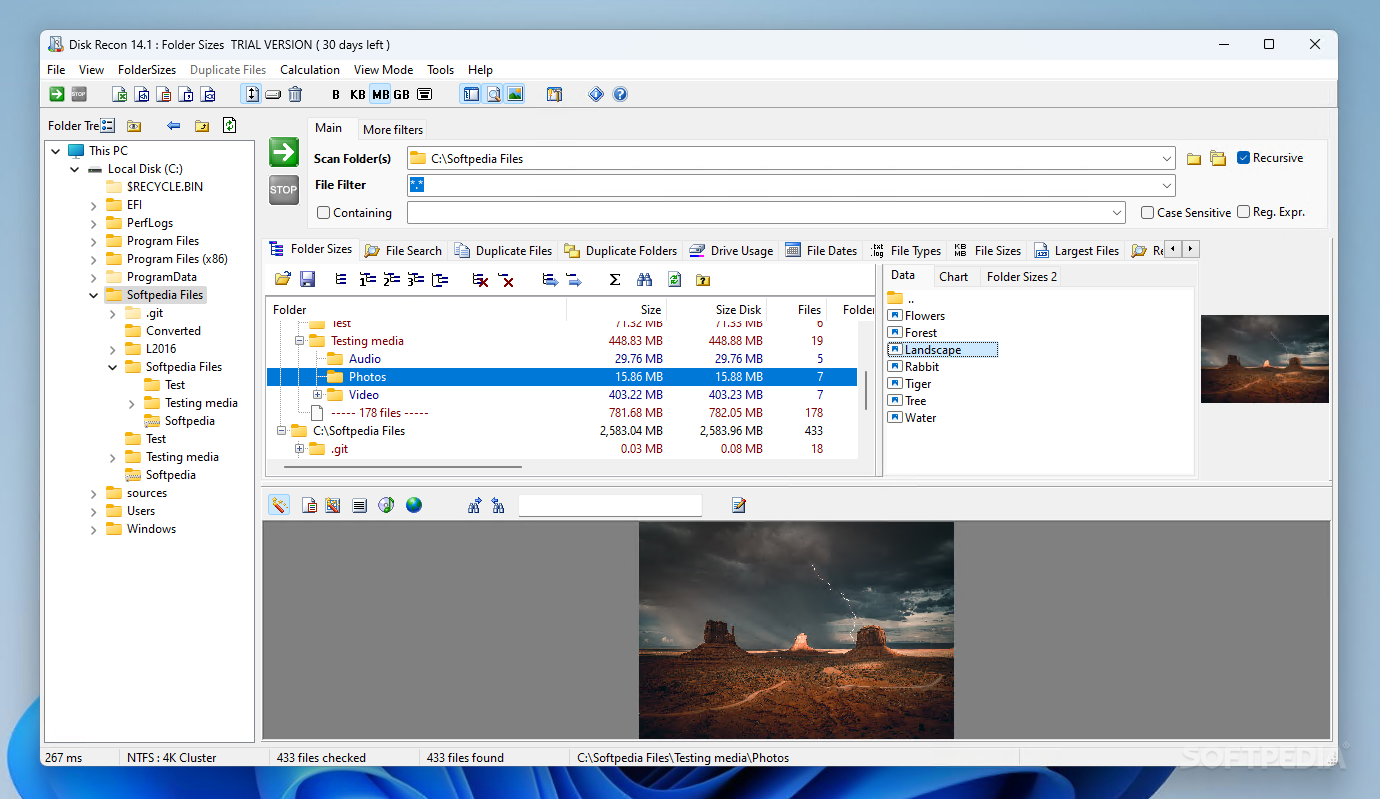Open the Chart tab
Viewport: 1380px width, 799px height.
(953, 277)
